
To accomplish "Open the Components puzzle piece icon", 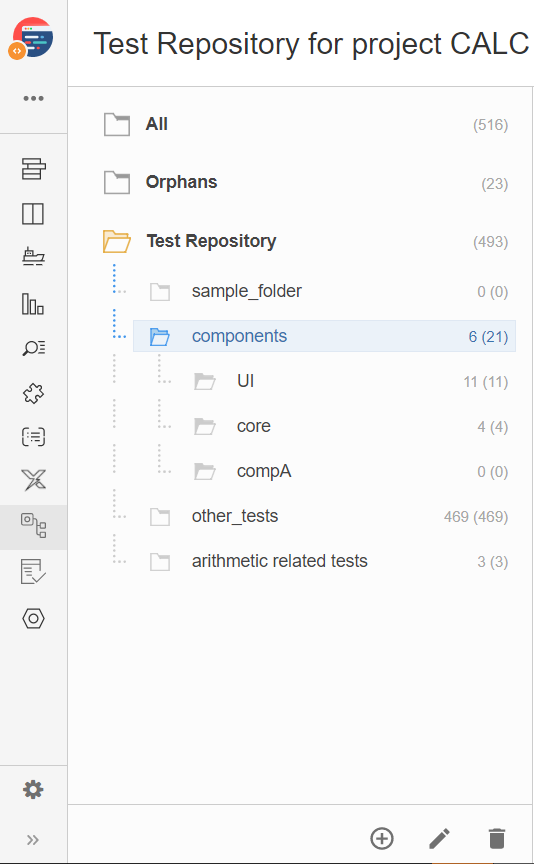I will (33, 393).
